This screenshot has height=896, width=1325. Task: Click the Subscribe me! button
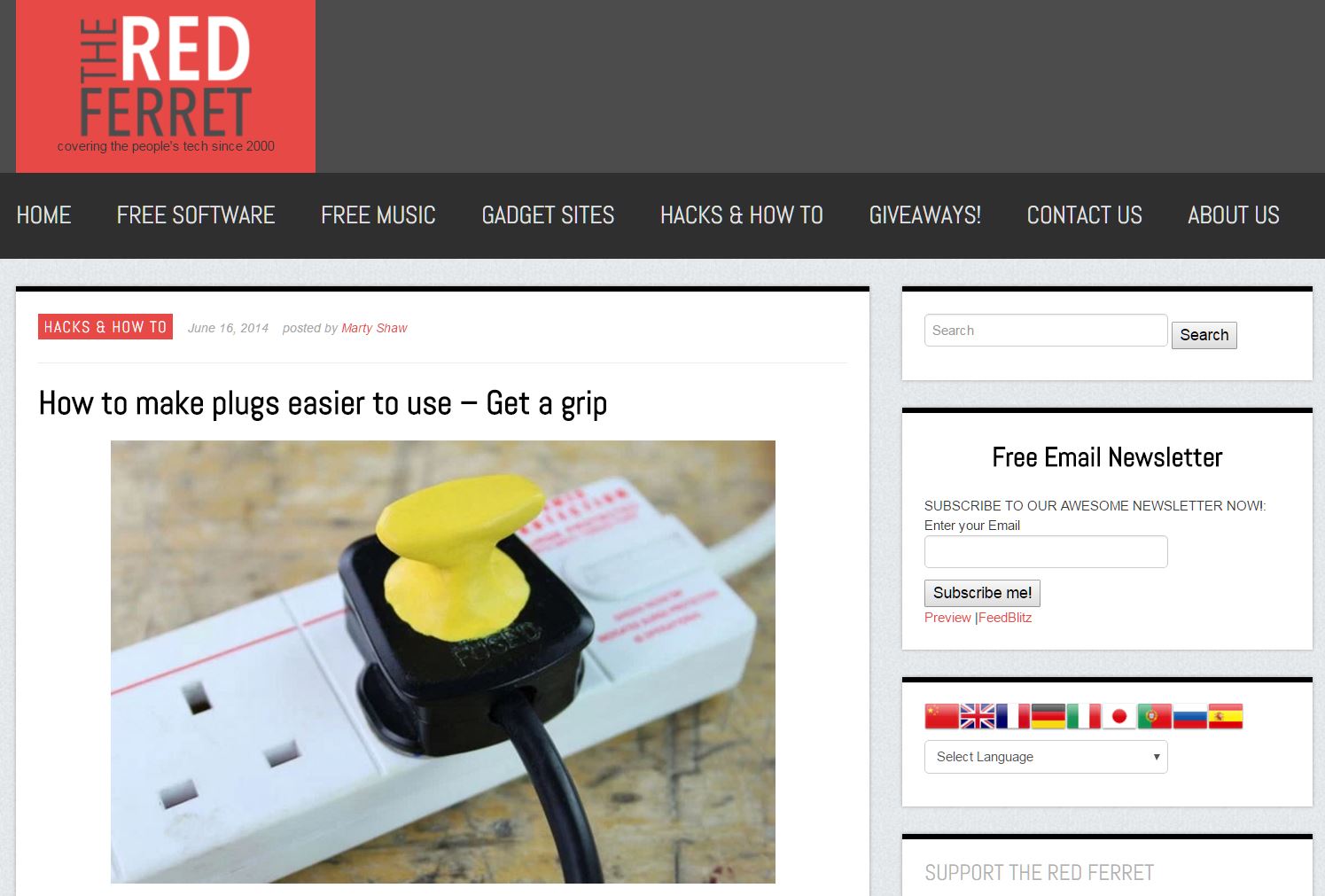(982, 593)
